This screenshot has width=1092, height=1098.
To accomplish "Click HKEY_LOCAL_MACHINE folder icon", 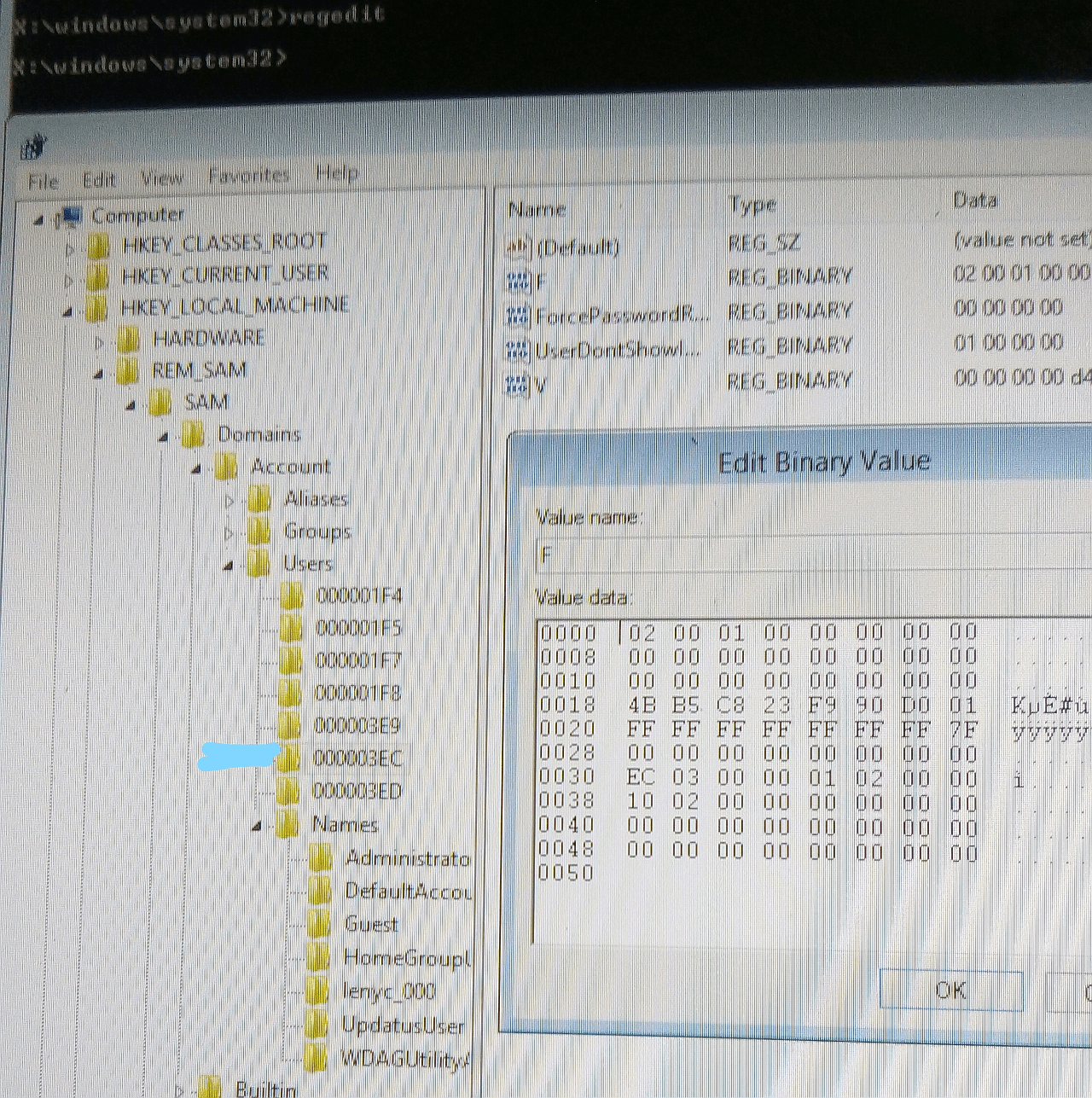I will 96,309.
